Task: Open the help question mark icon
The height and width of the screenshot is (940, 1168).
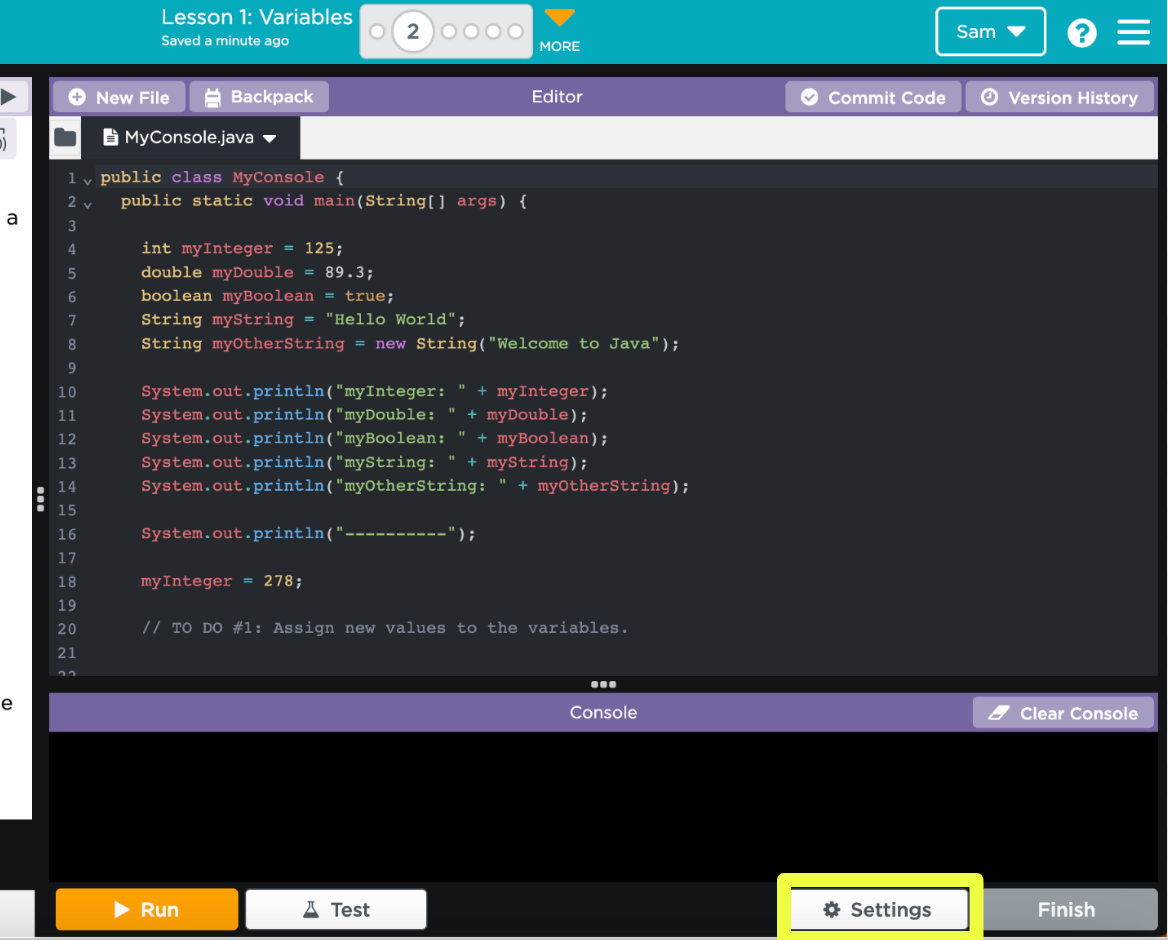Action: [1081, 33]
